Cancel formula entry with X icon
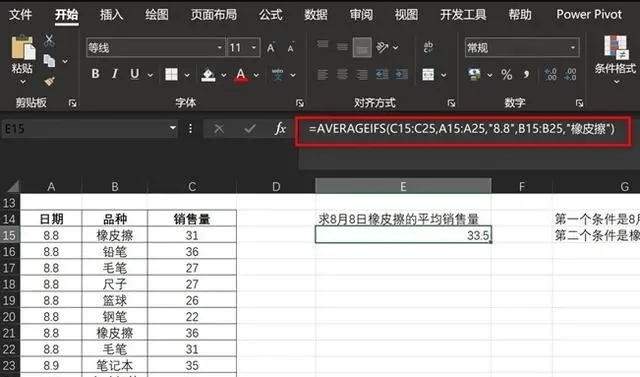 219,129
